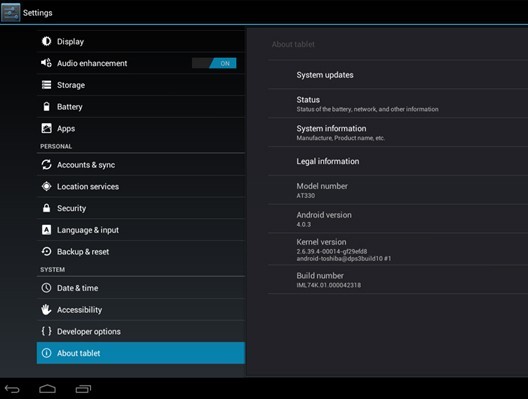Open Backup & reset settings
This screenshot has width=528, height=399.
[x=141, y=252]
